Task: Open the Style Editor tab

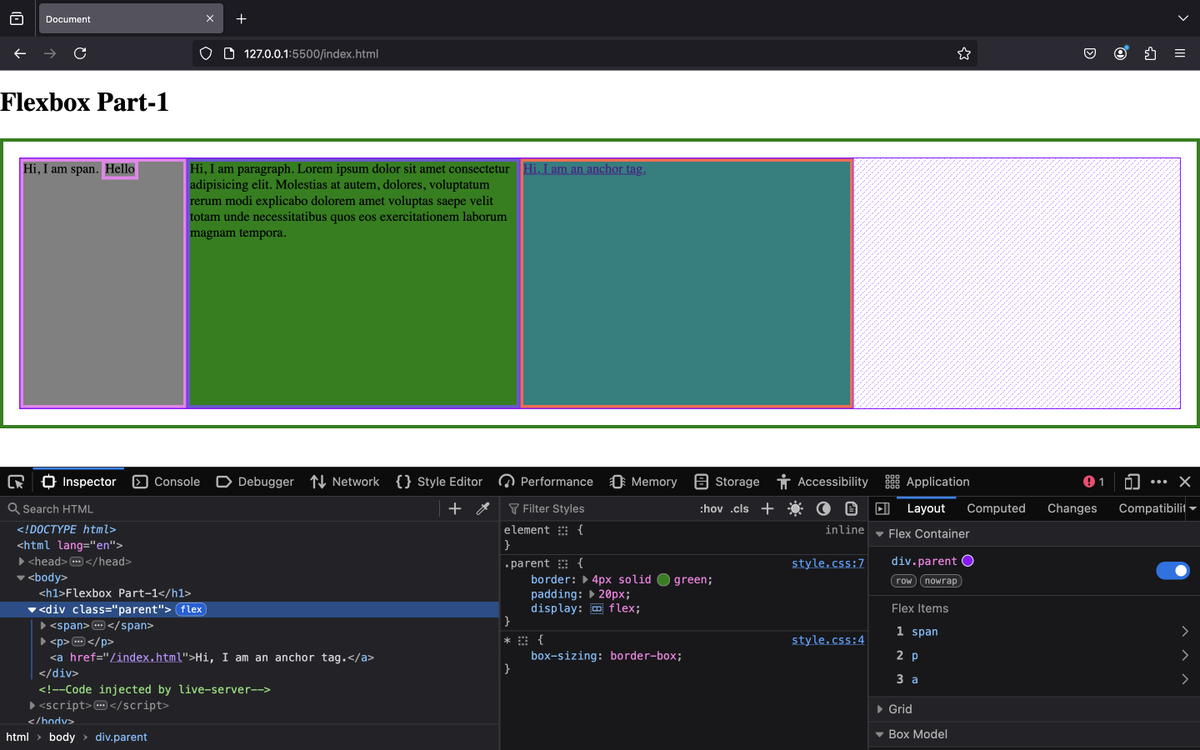Action: 439,482
